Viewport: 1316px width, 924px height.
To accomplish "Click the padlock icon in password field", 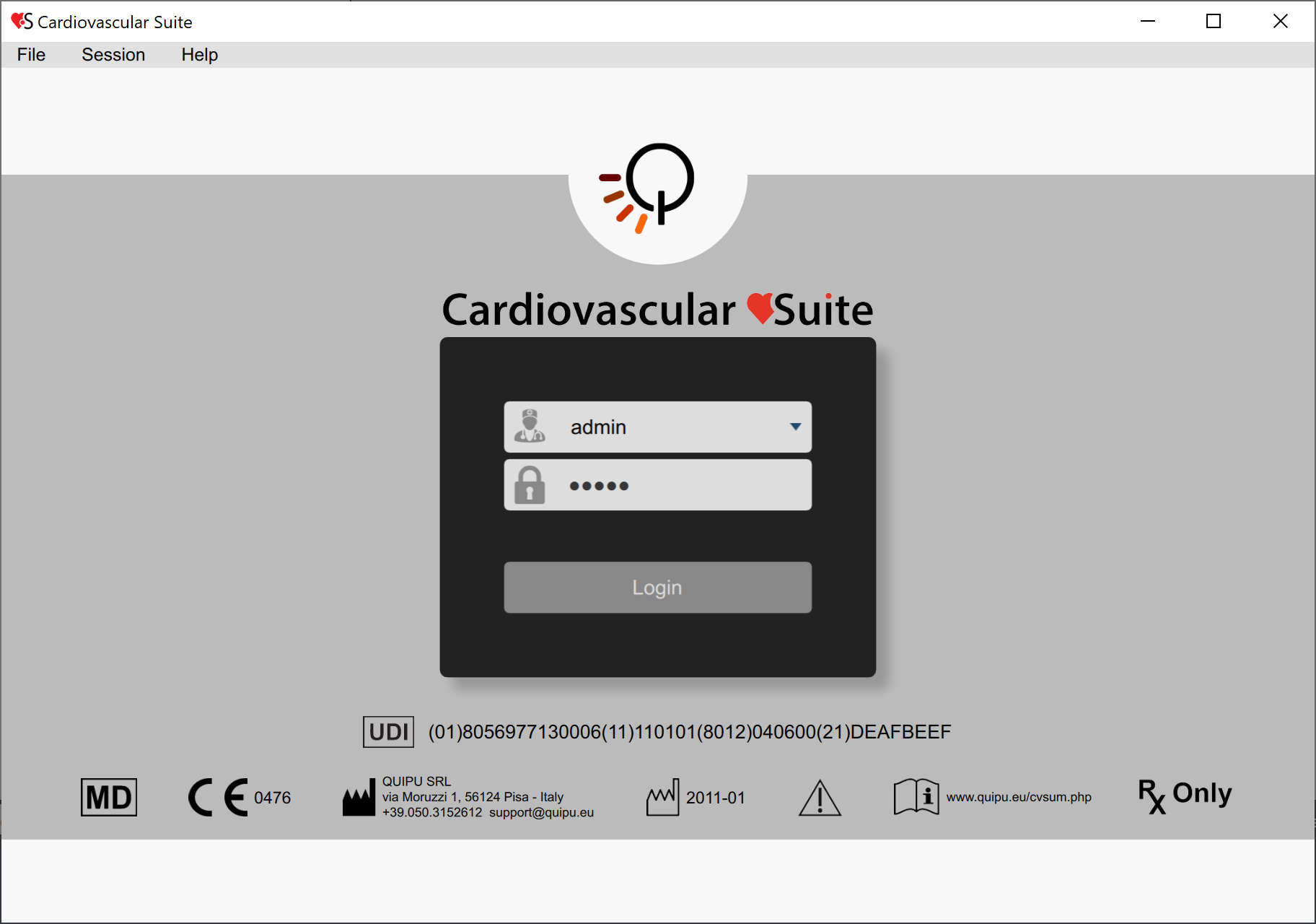I will point(530,484).
